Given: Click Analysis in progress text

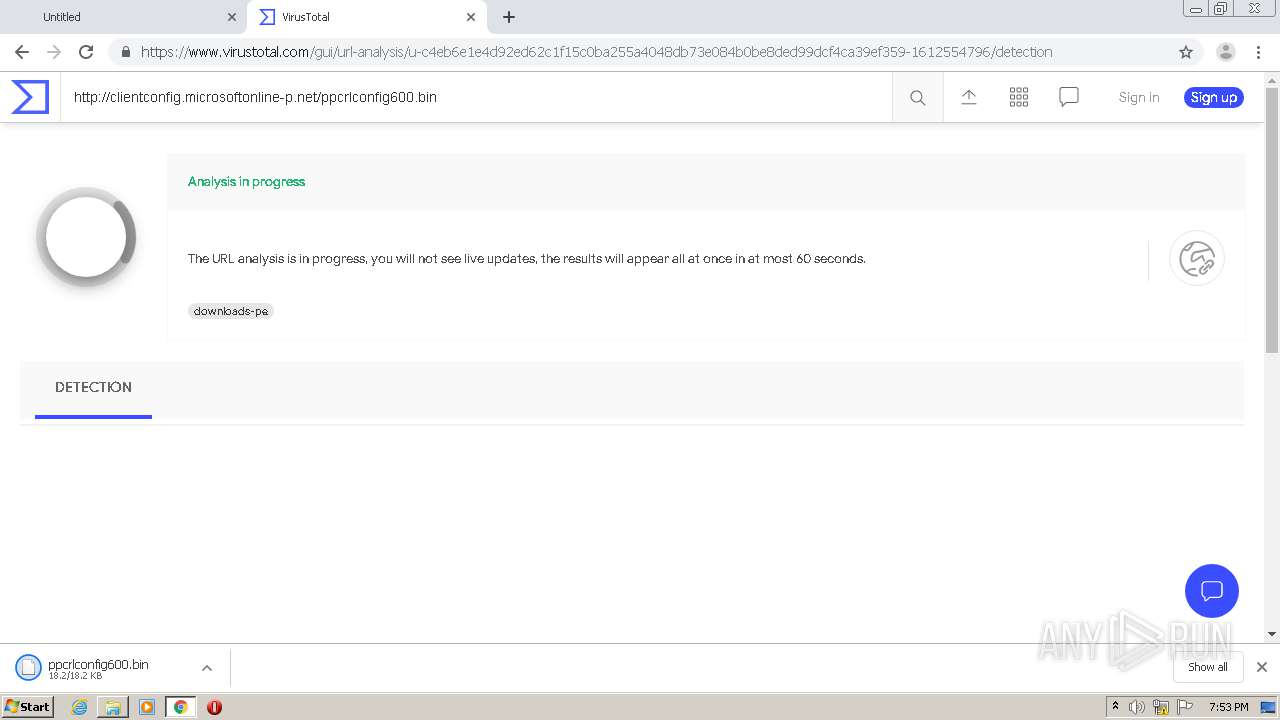Looking at the screenshot, I should (x=246, y=181).
